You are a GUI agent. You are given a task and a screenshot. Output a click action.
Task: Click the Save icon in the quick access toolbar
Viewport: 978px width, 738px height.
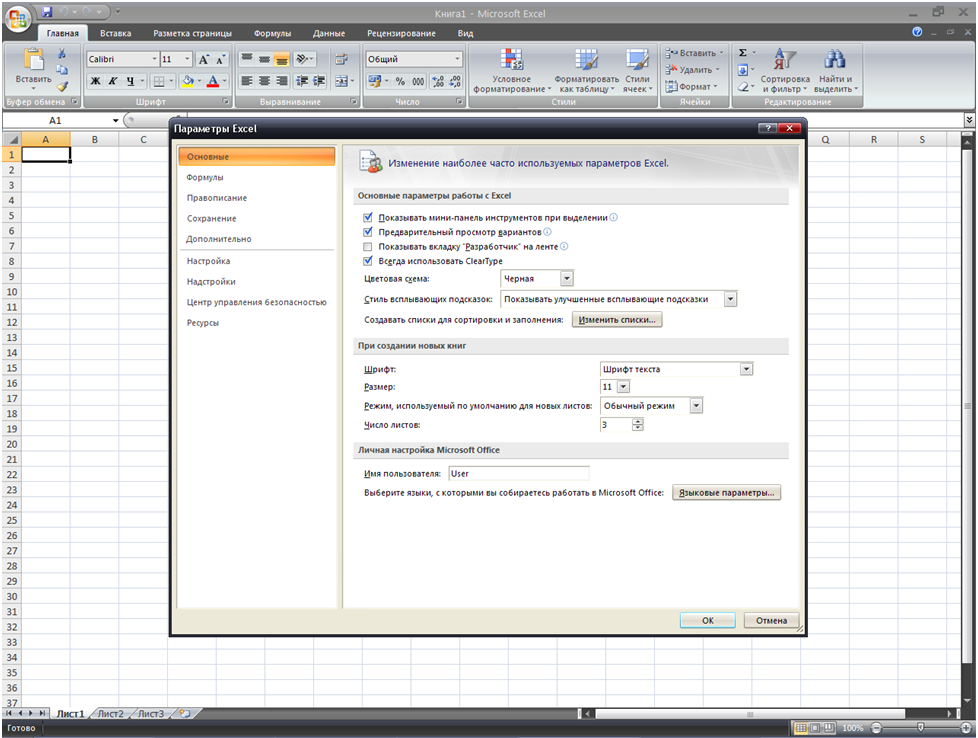47,11
